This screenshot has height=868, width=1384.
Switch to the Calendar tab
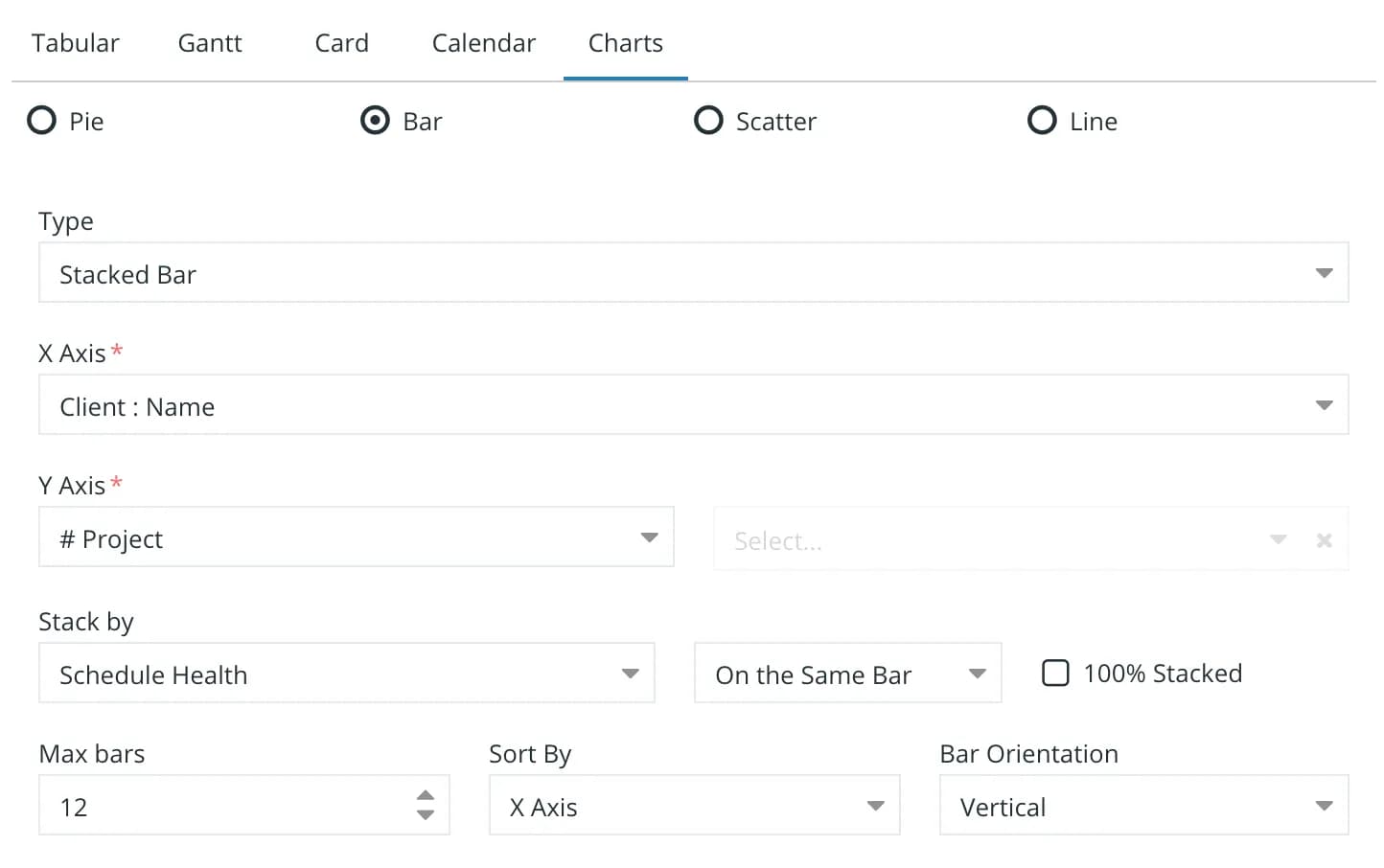click(x=484, y=43)
